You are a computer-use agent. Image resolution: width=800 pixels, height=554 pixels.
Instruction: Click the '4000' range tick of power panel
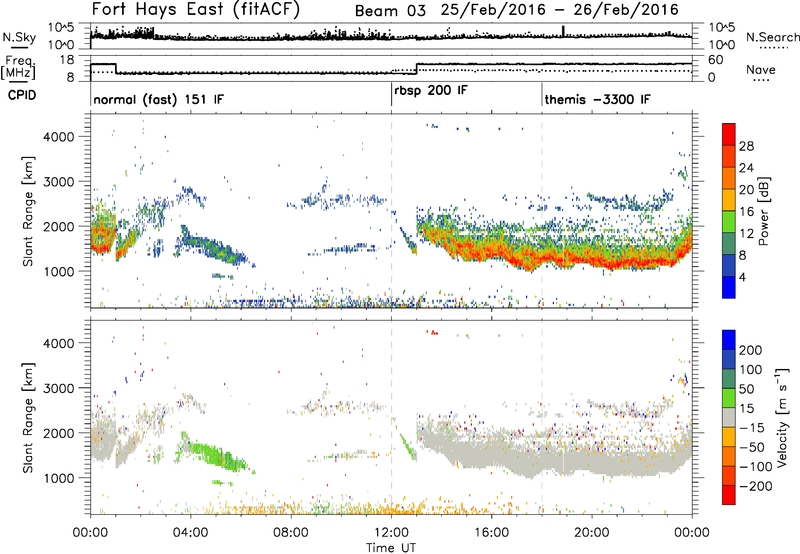59,137
